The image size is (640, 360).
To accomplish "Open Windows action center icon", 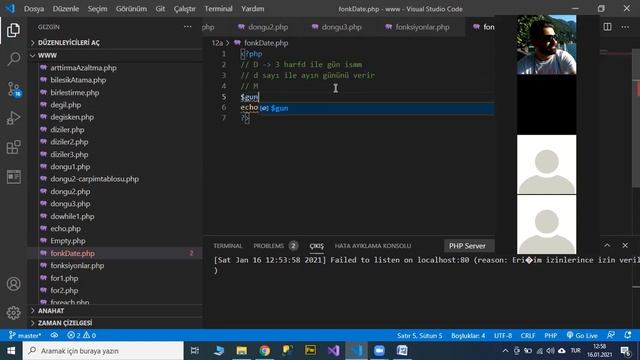I will pyautogui.click(x=625, y=351).
